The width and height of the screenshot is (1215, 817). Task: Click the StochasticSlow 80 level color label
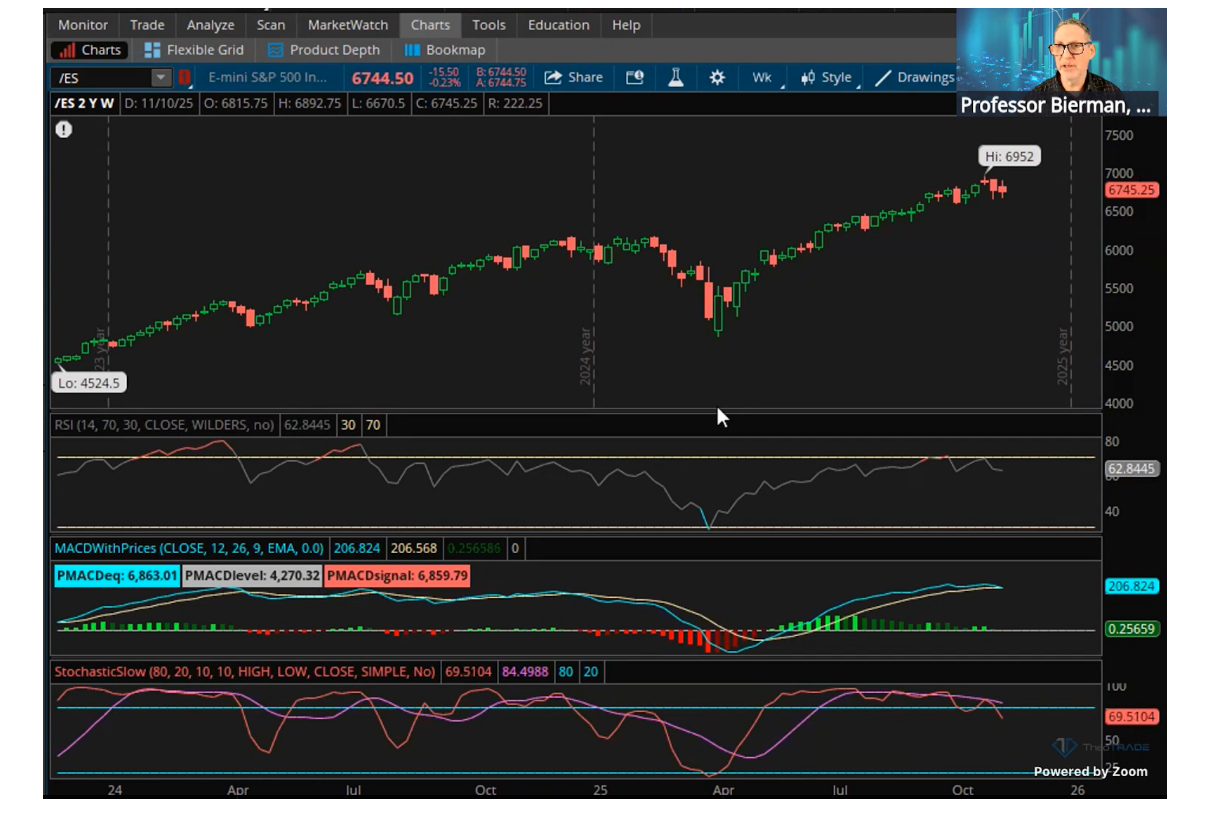(x=566, y=672)
